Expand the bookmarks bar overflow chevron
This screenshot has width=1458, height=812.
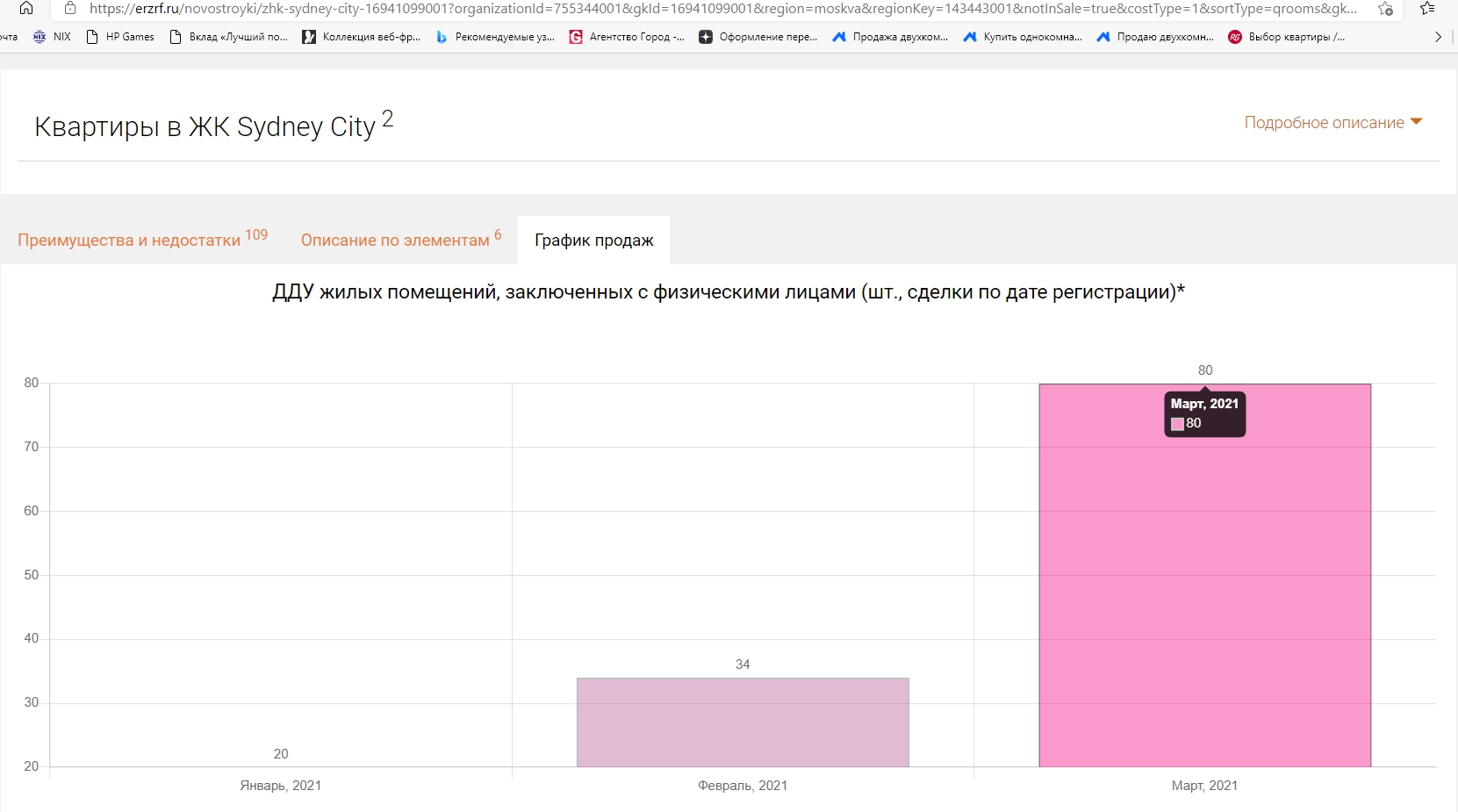pyautogui.click(x=1438, y=37)
